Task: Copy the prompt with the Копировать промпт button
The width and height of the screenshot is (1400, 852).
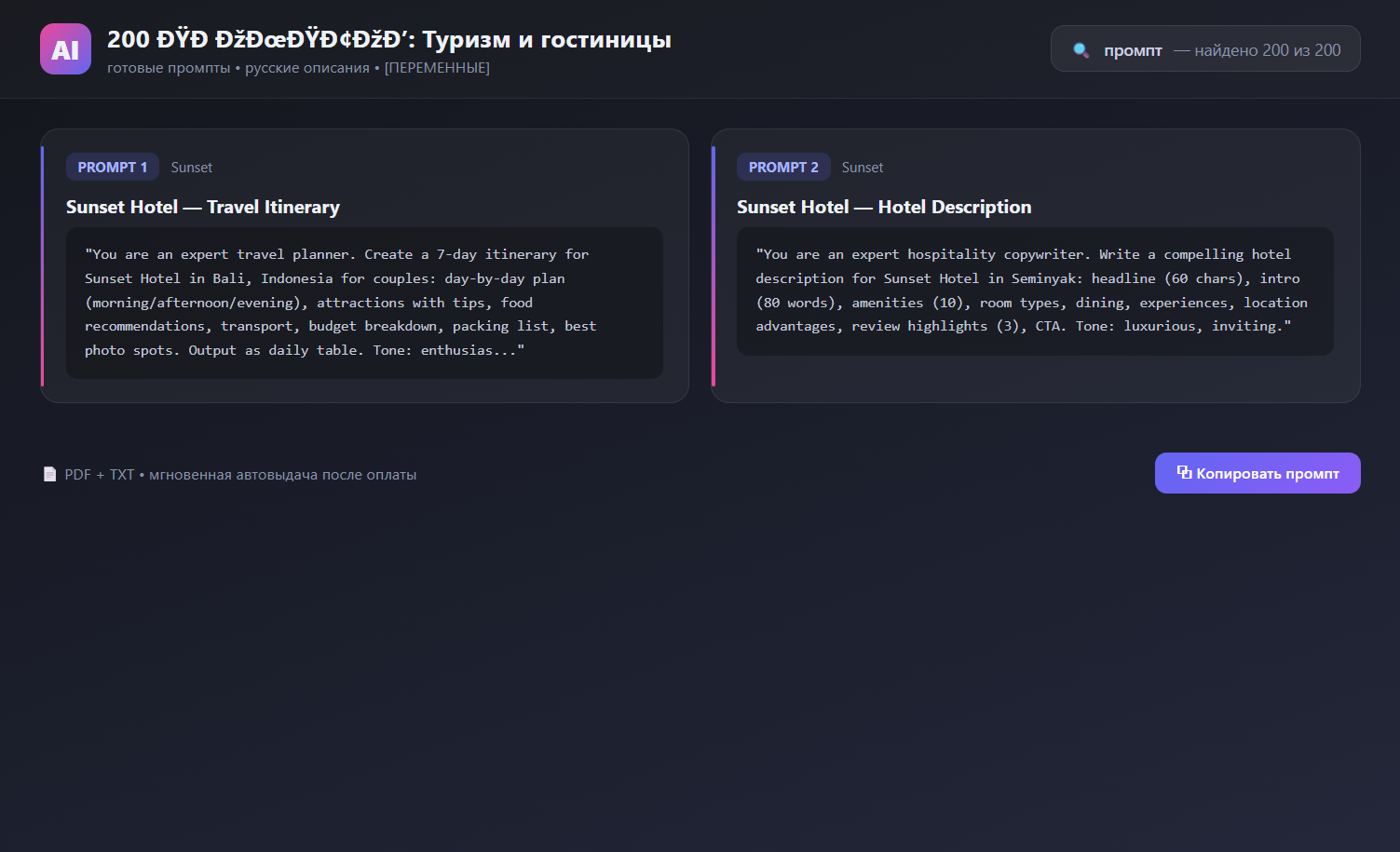Action: click(x=1257, y=473)
